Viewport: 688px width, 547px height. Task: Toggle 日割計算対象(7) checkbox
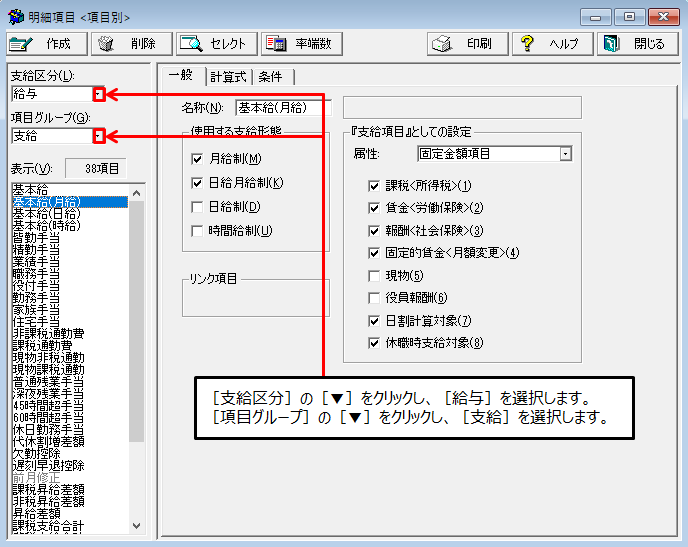(374, 321)
